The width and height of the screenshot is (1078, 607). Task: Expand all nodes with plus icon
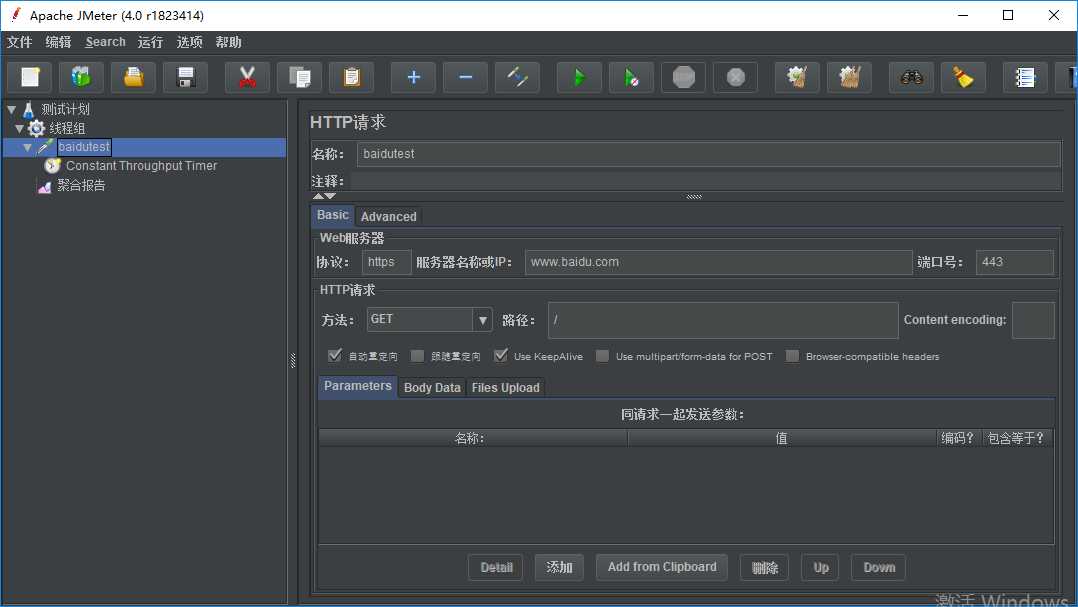pos(413,77)
